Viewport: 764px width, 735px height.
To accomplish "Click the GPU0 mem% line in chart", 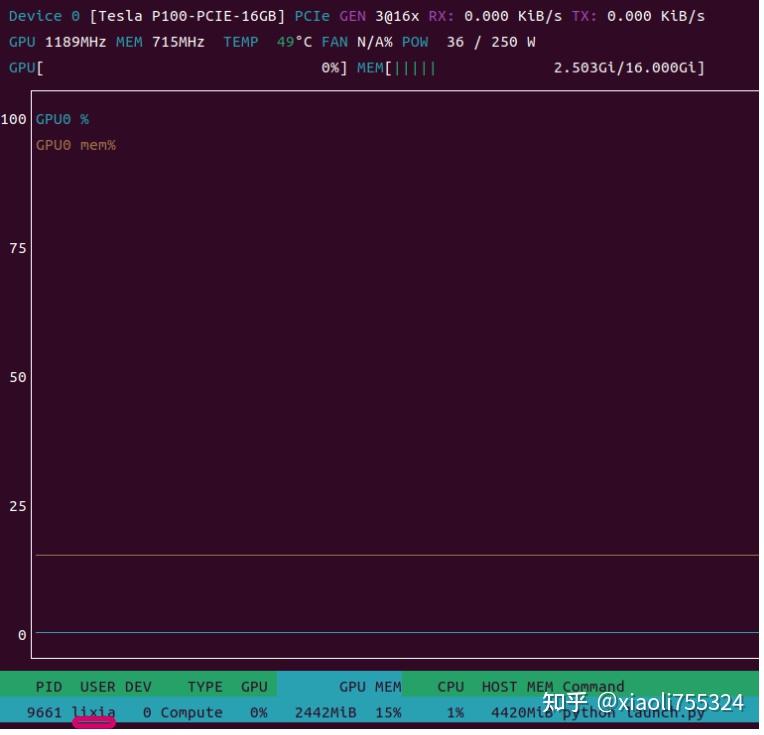I will tap(397, 556).
